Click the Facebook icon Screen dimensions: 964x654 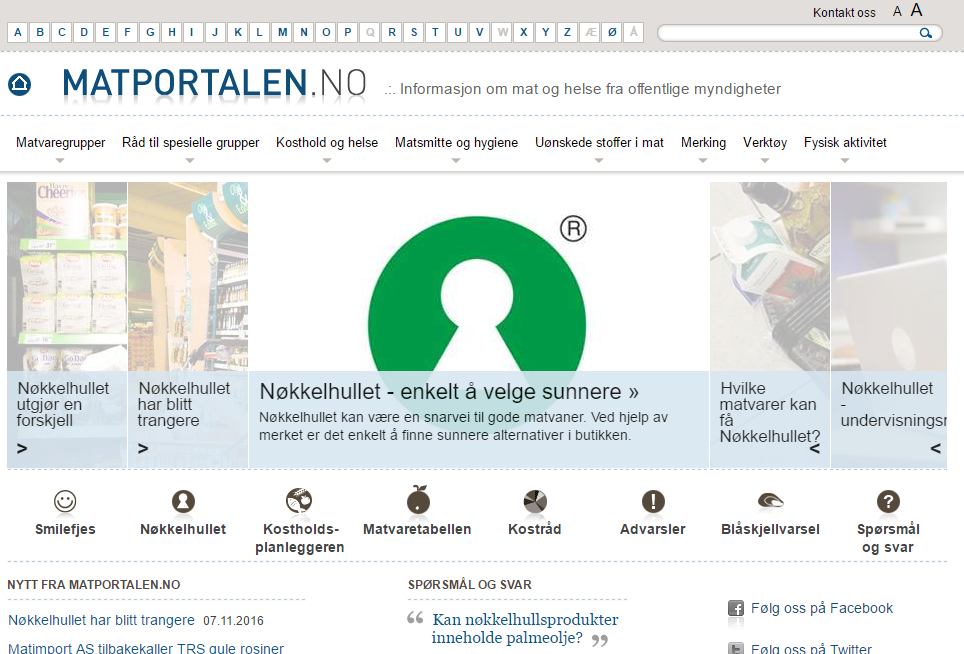(735, 609)
